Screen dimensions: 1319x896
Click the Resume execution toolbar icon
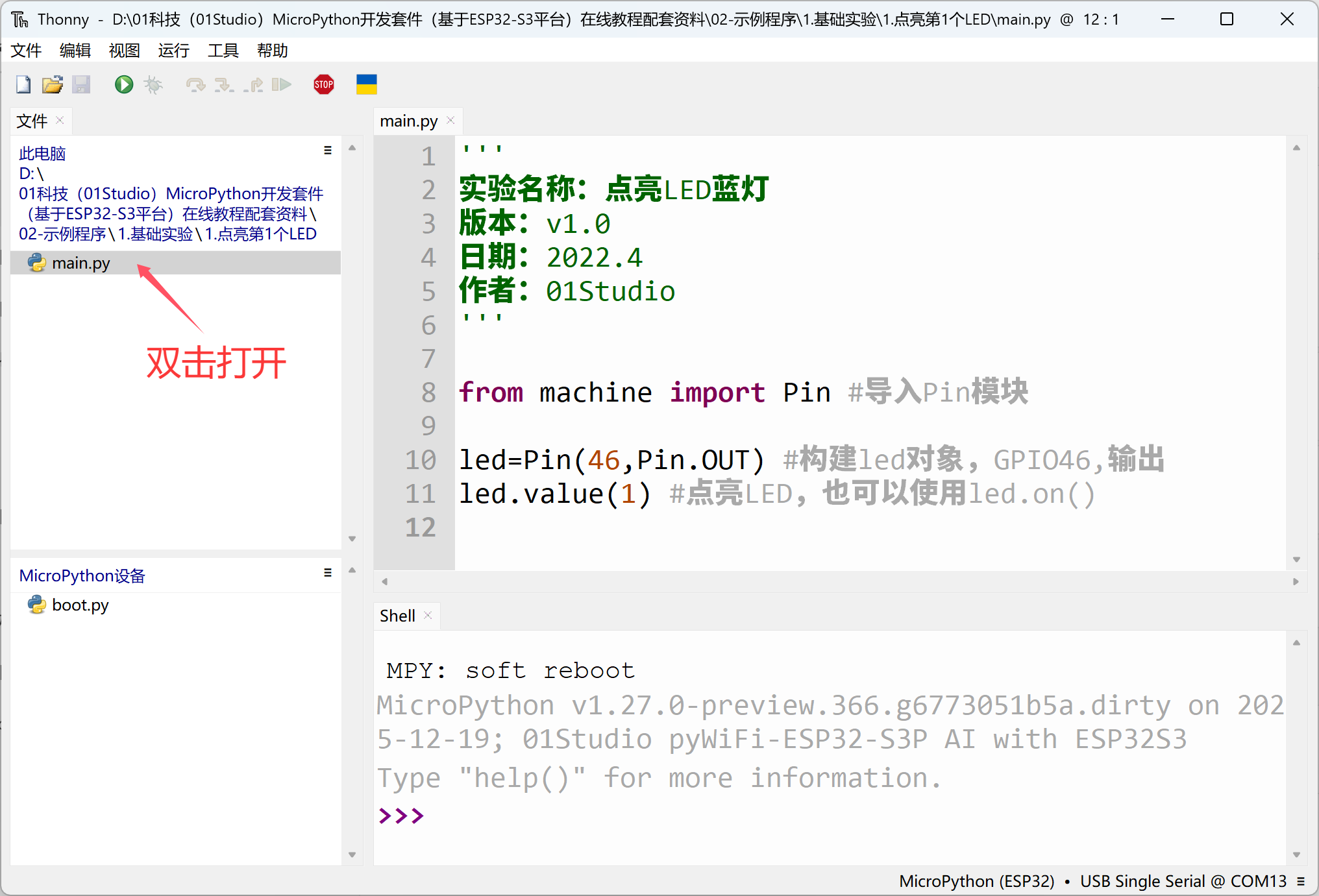[x=281, y=85]
